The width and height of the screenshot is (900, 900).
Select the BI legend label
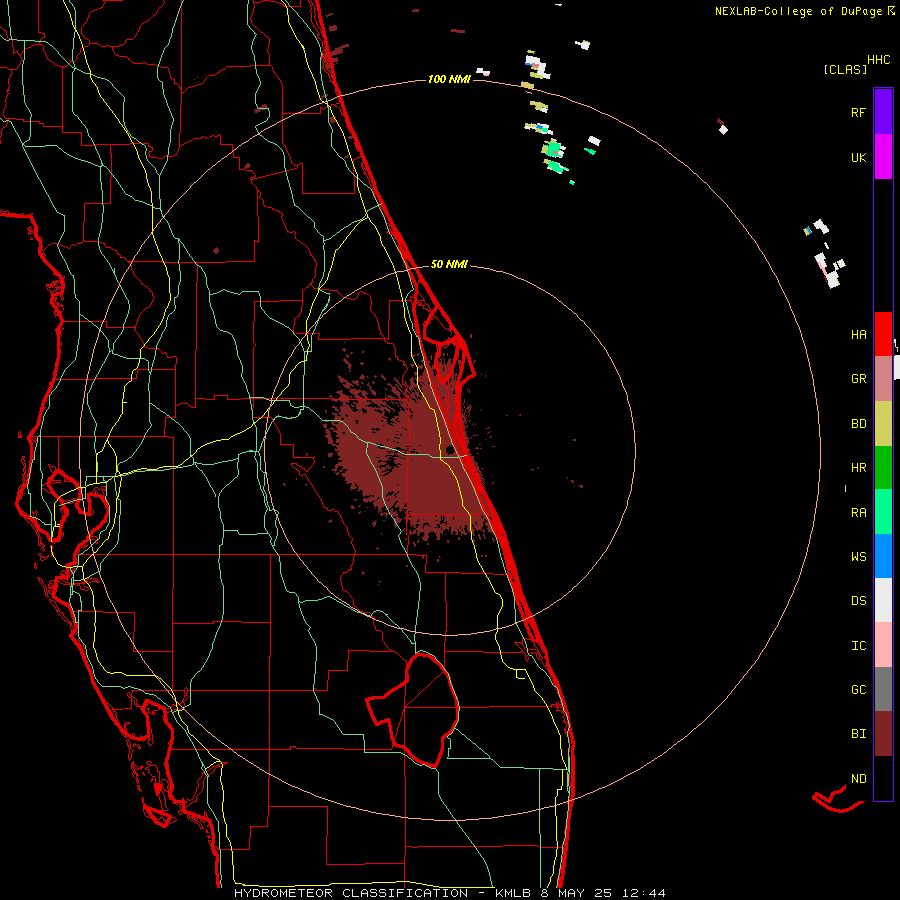(858, 734)
